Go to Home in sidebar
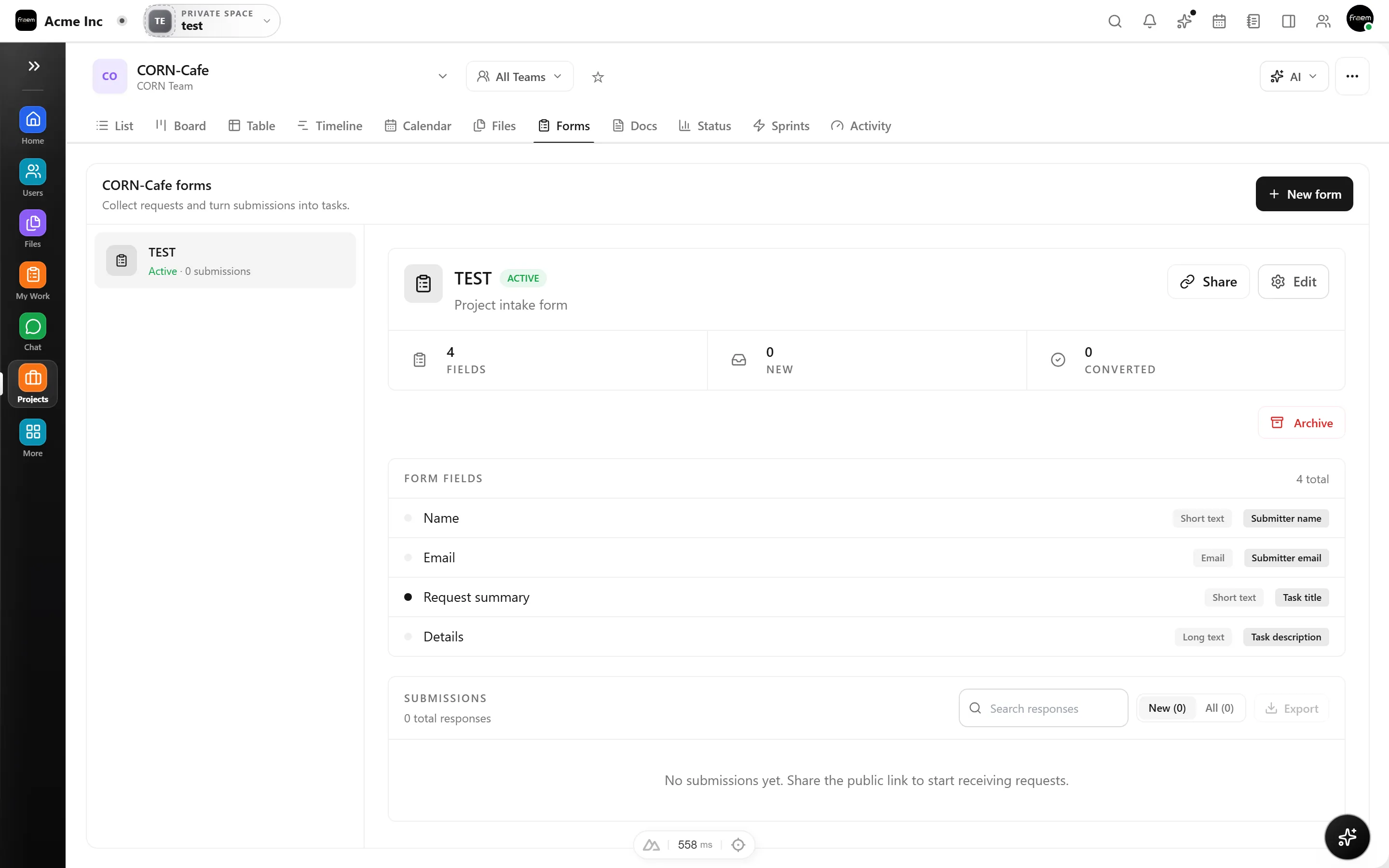The height and width of the screenshot is (868, 1389). pyautogui.click(x=33, y=126)
